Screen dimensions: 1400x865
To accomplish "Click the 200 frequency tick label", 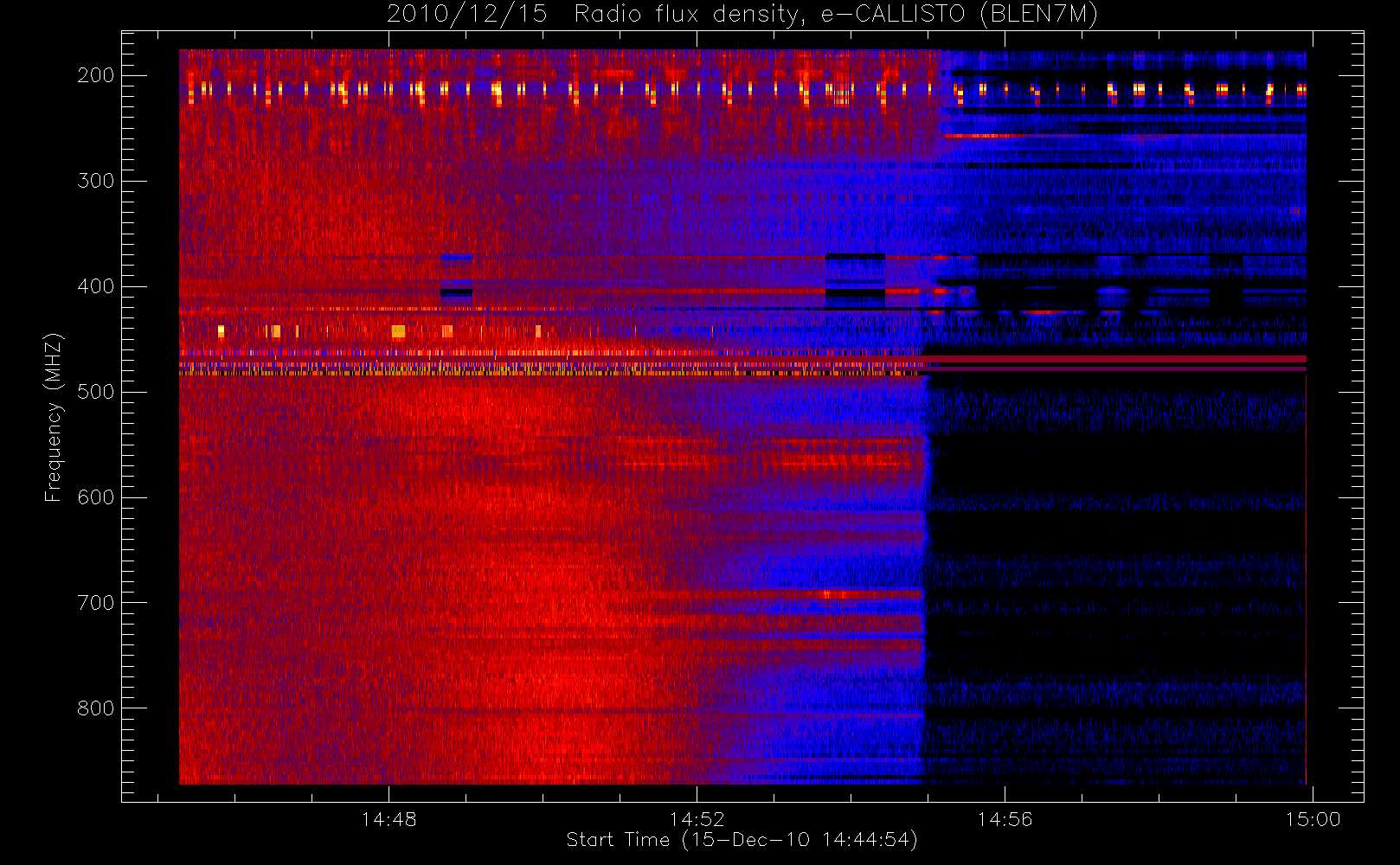I will point(95,75).
